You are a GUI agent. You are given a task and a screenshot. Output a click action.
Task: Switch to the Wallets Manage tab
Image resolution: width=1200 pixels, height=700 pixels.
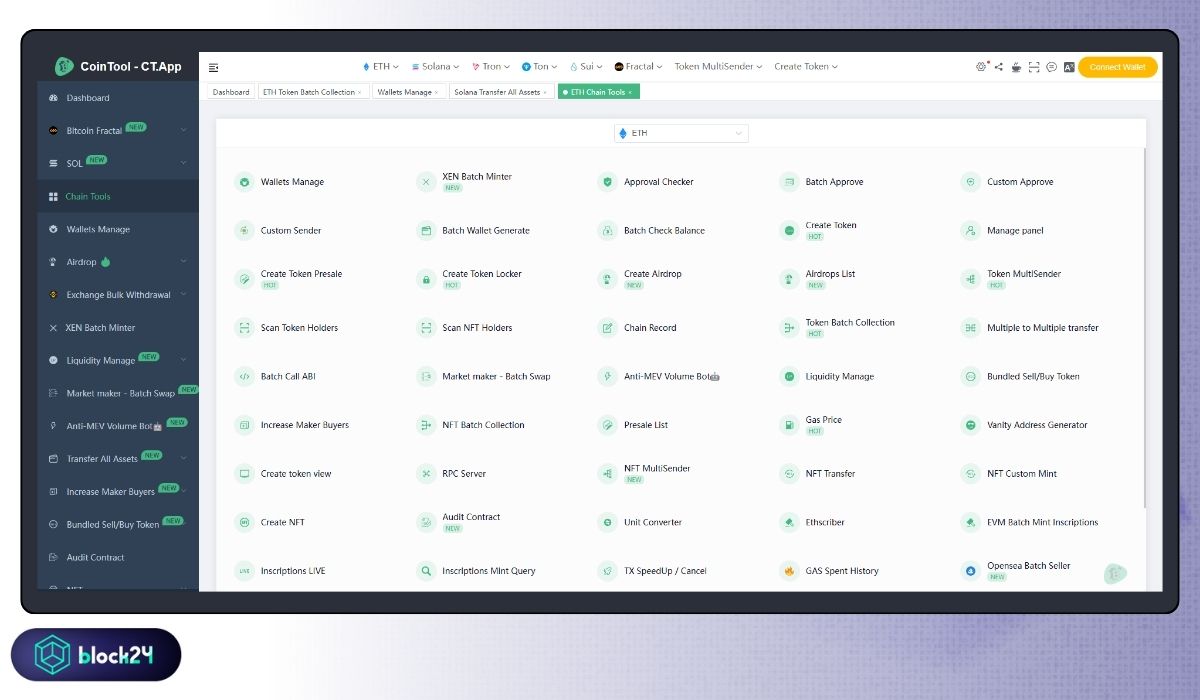408,92
